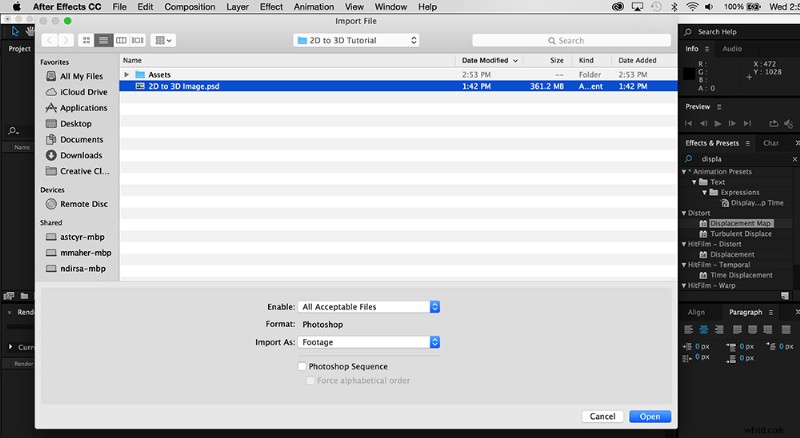The image size is (800, 438).
Task: Open the 2D to 3D Tutorial path dropdown
Action: click(x=357, y=40)
